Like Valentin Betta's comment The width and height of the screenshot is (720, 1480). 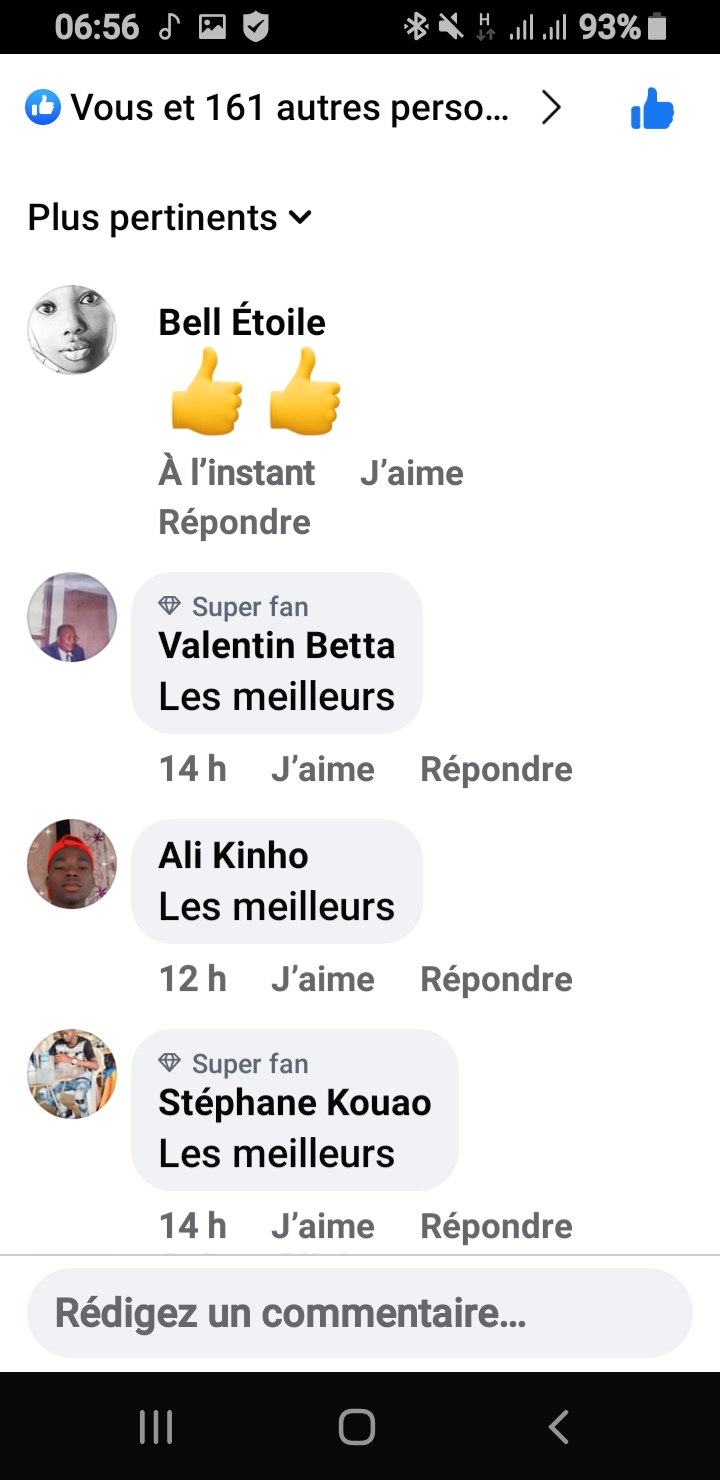[322, 769]
